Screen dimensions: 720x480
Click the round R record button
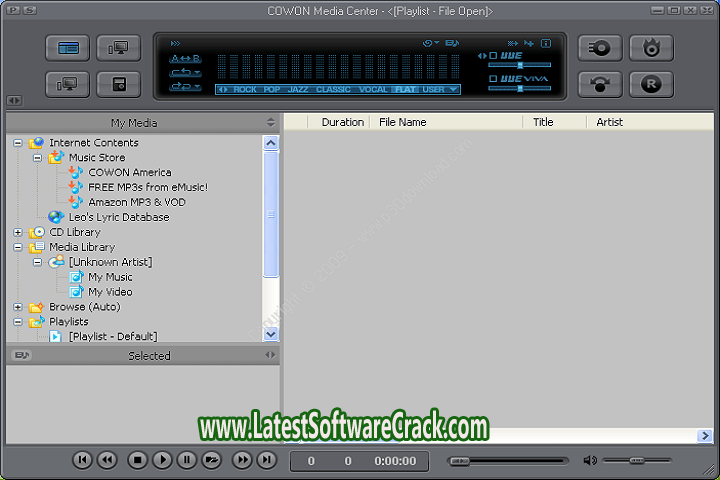(651, 84)
